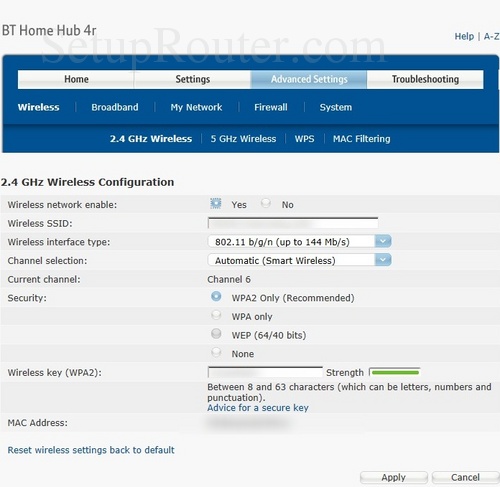Click the Wireless key (WPA2) field
The height and width of the screenshot is (487, 500).
(x=265, y=372)
